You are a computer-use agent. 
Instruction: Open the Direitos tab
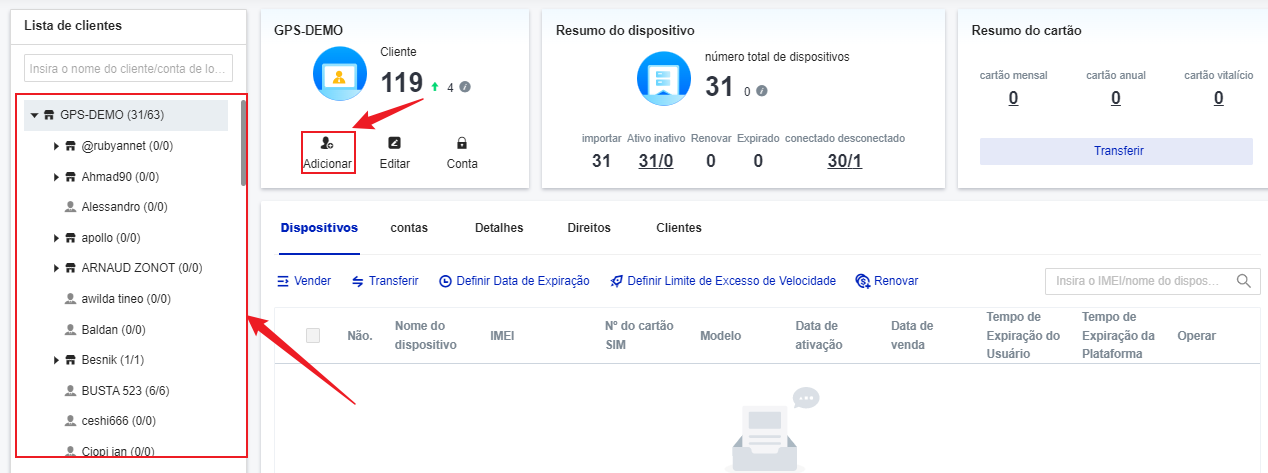[589, 228]
